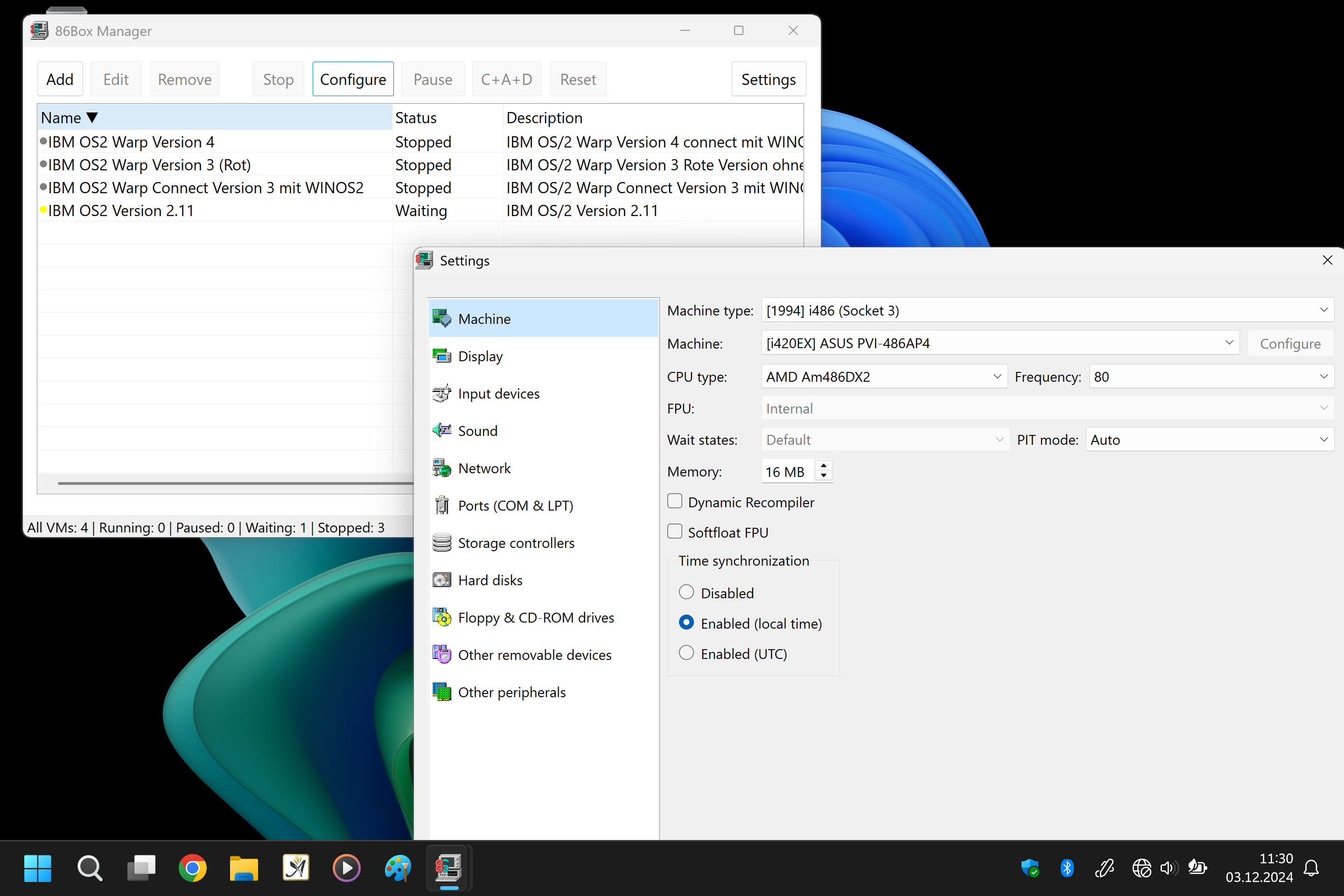The image size is (1344, 896).
Task: Launch Google Chrome from the taskbar
Action: (192, 868)
